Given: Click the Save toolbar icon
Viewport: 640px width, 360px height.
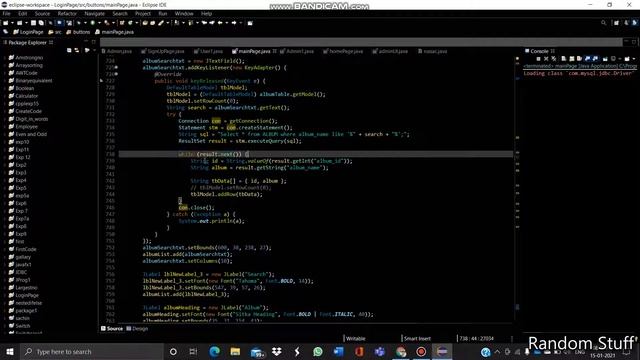Looking at the screenshot, I should (33, 23).
